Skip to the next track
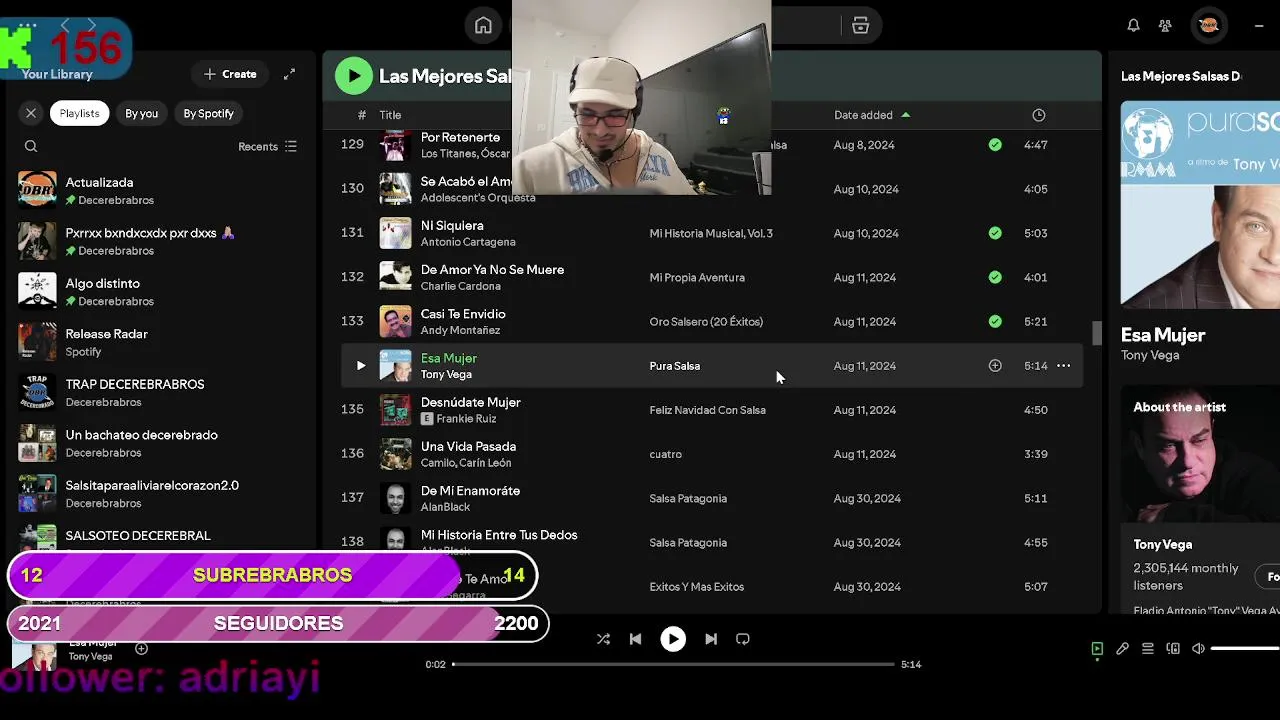Viewport: 1280px width, 720px height. [x=711, y=639]
